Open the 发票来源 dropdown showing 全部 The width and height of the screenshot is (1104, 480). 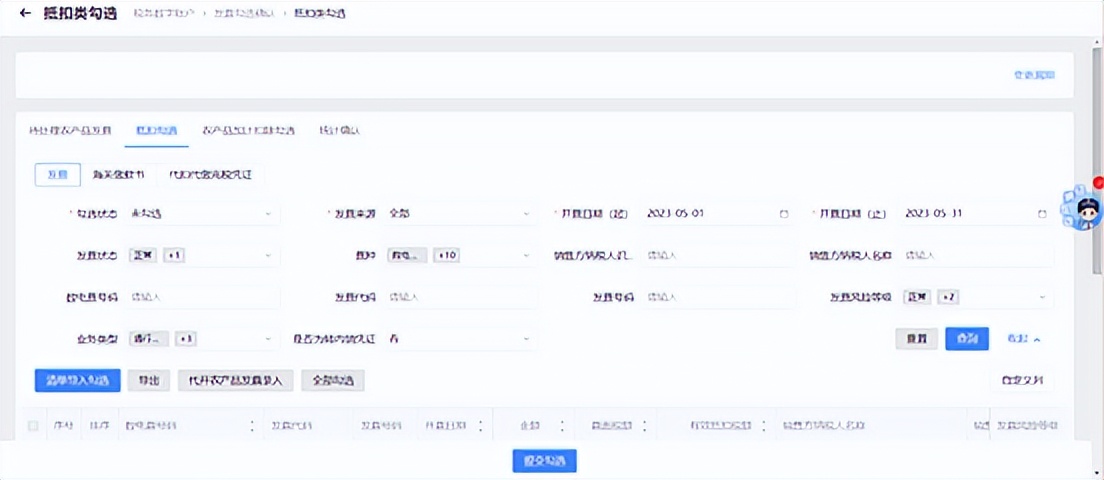[460, 214]
